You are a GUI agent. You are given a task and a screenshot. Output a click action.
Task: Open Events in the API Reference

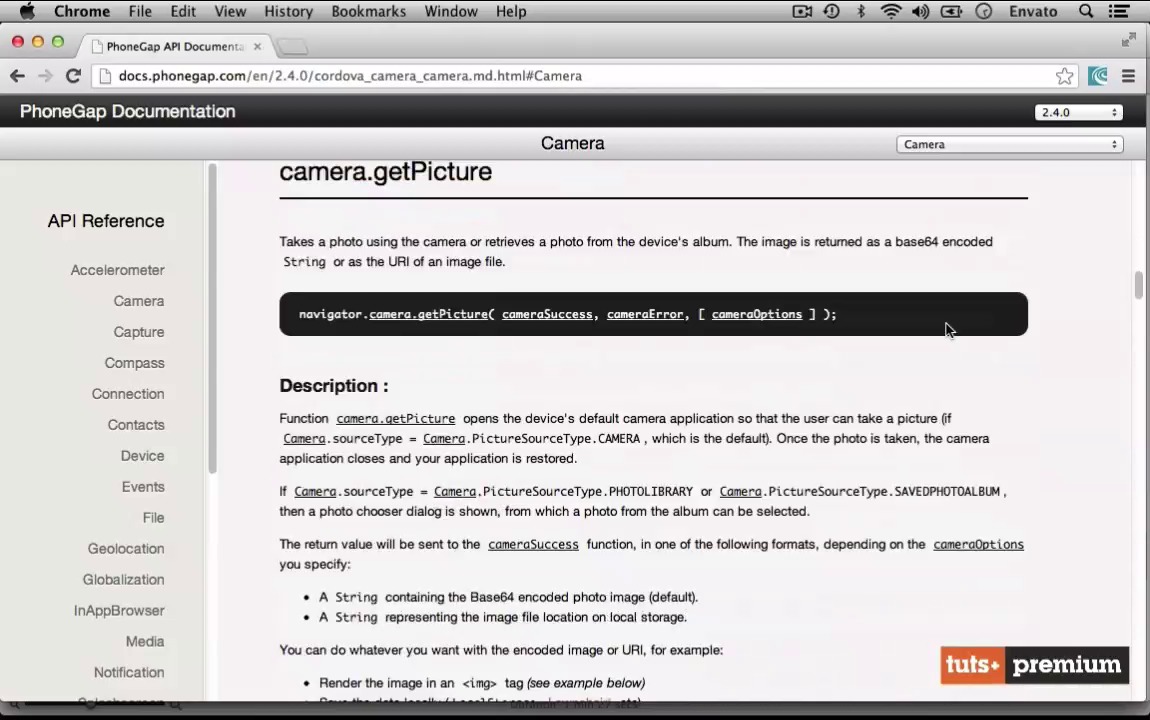pyautogui.click(x=143, y=486)
